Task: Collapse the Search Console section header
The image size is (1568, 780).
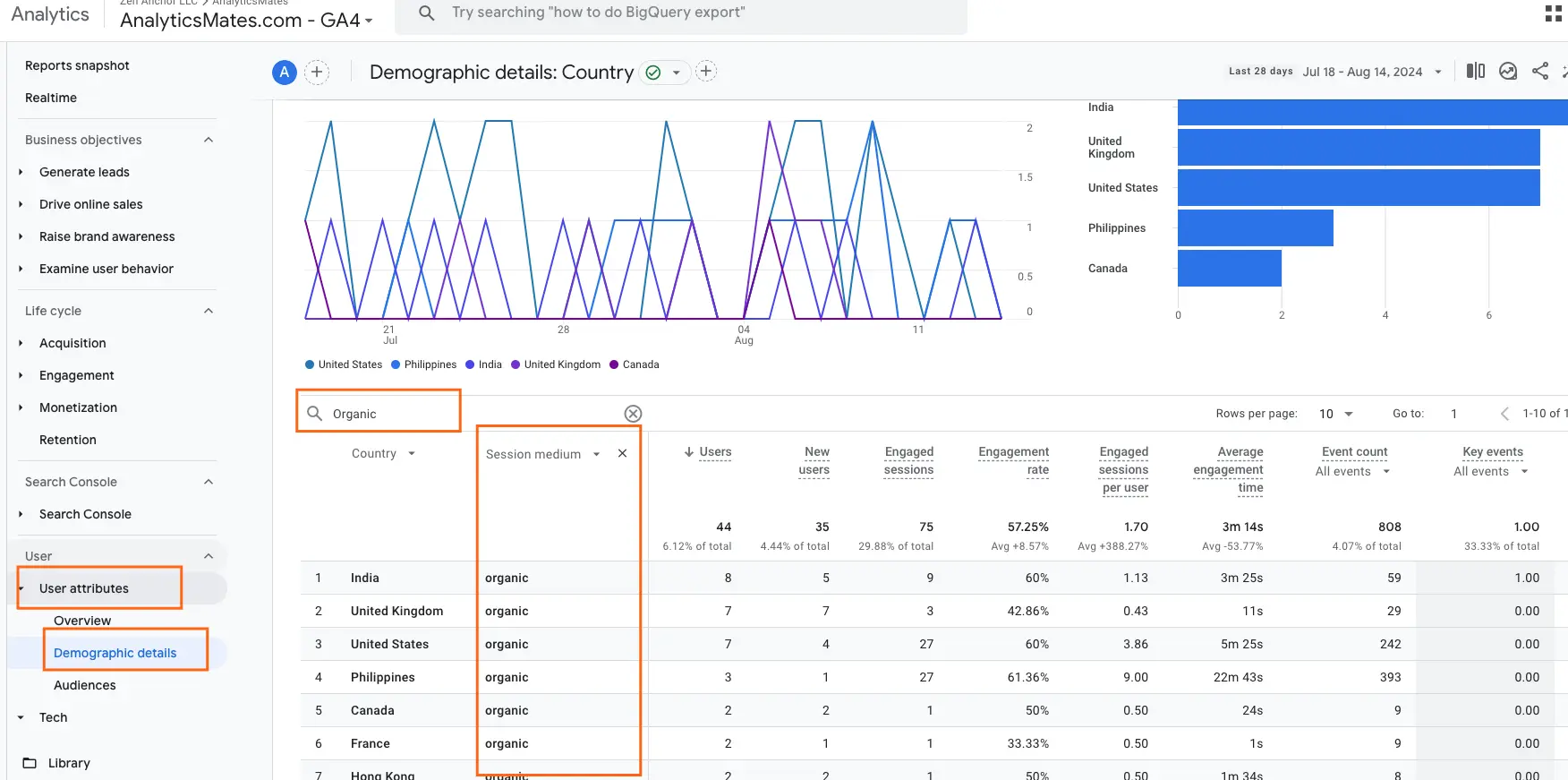Action: (209, 482)
